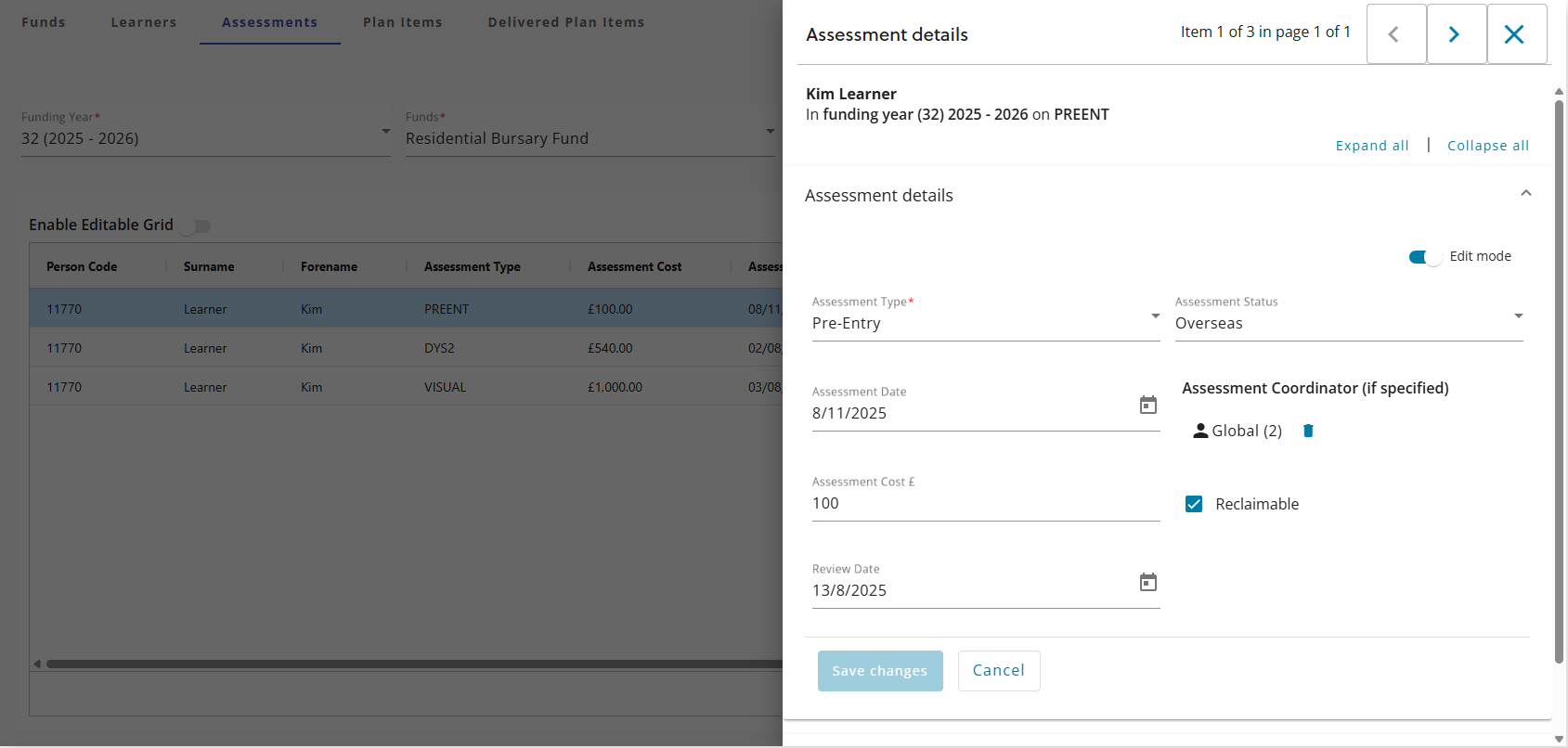Viewport: 1568px width, 748px height.
Task: Open the Assessment Type dropdown
Action: 985,323
